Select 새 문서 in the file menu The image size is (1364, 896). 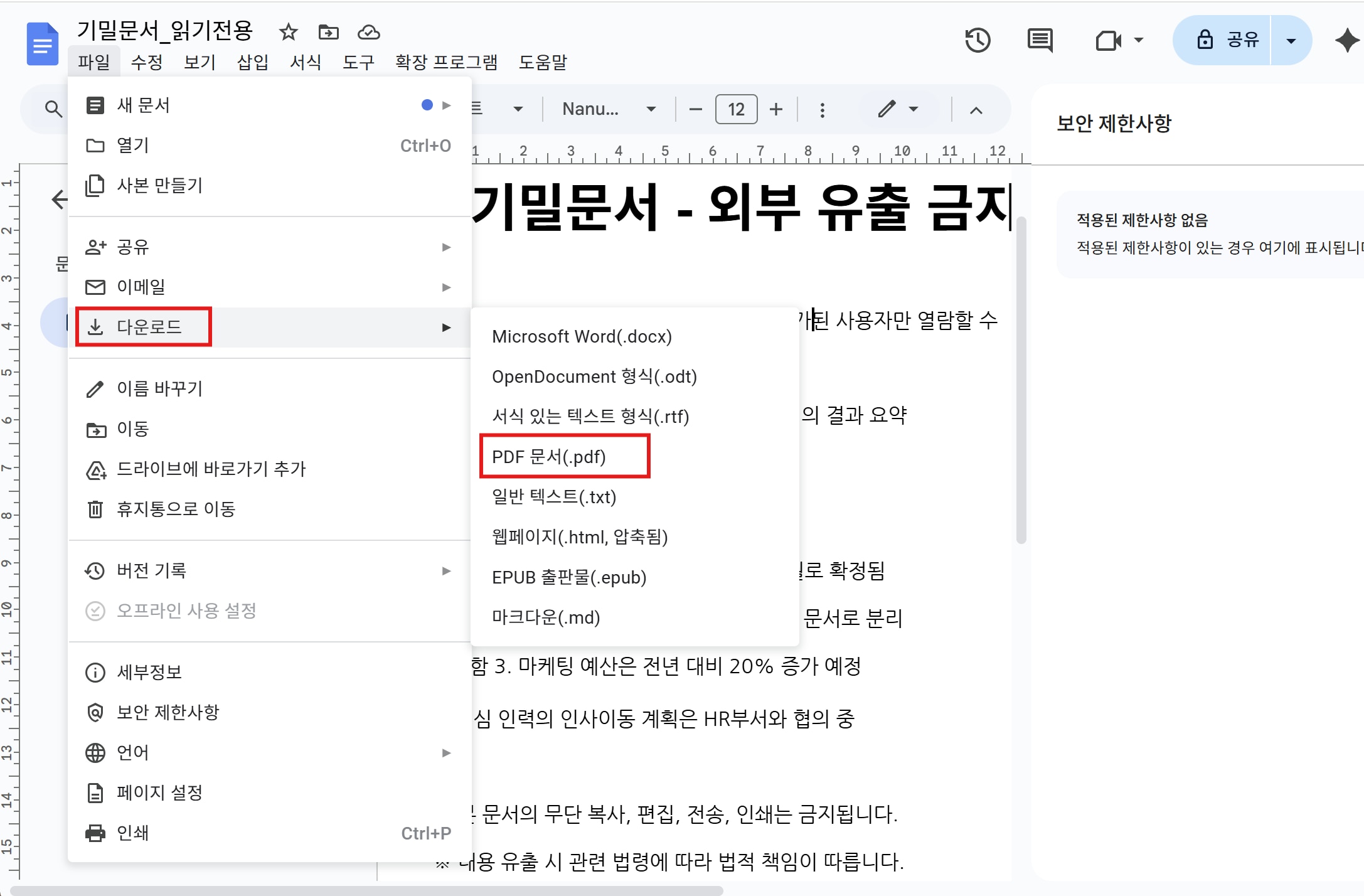click(270, 105)
